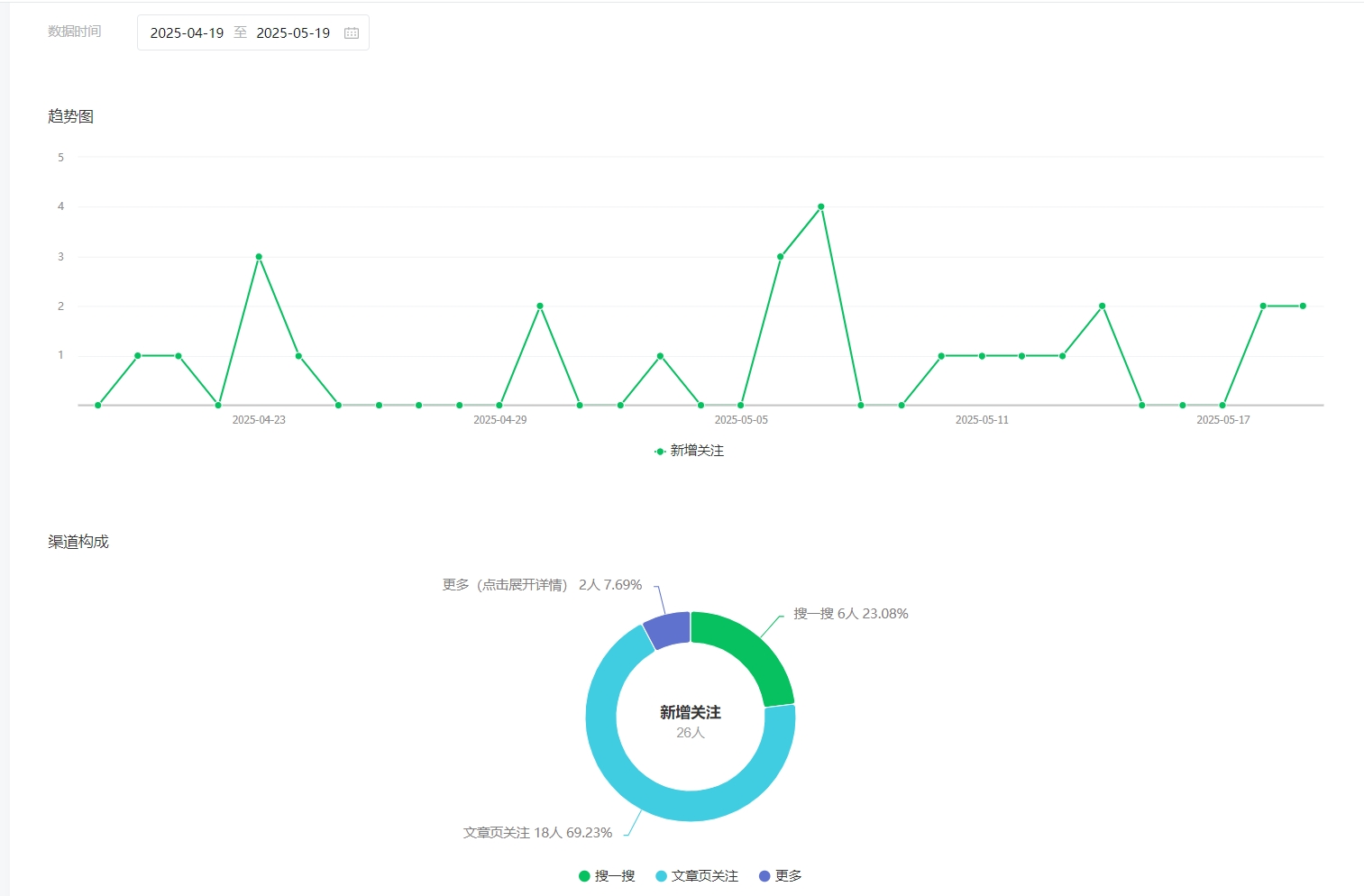Toggle the 文章页关注 legend item below donut
The image size is (1364, 896).
[697, 876]
